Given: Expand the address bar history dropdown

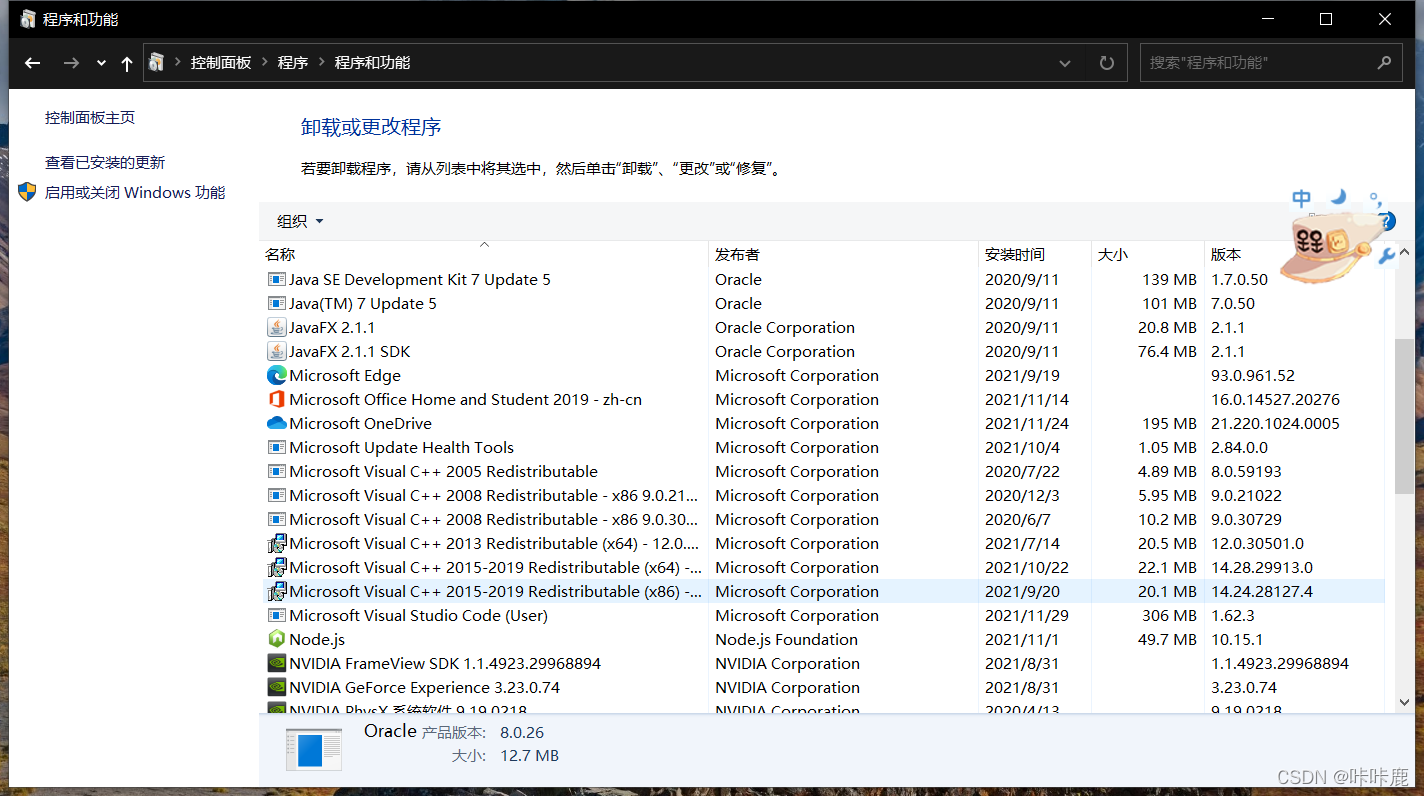Looking at the screenshot, I should click(x=1065, y=63).
